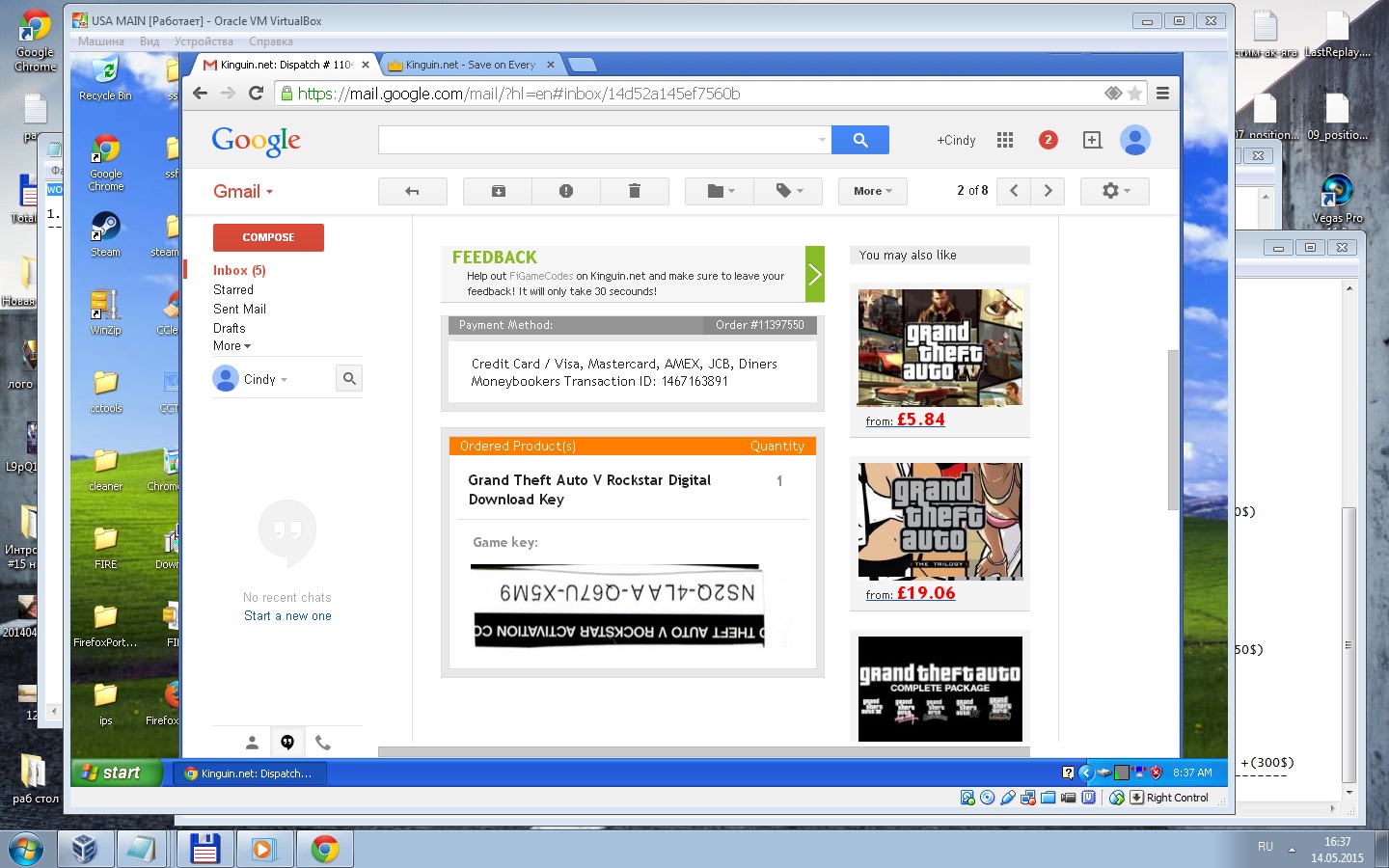
Task: View the 2 Google notifications
Action: coord(1049,140)
